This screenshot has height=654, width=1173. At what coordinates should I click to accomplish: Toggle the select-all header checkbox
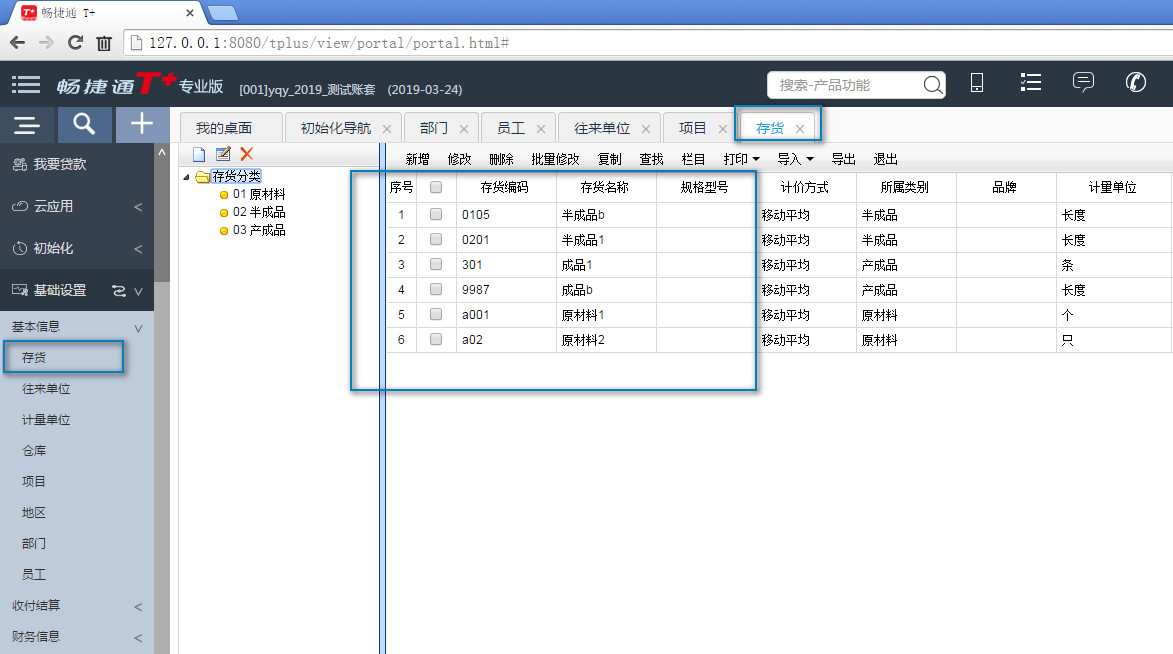pos(435,187)
